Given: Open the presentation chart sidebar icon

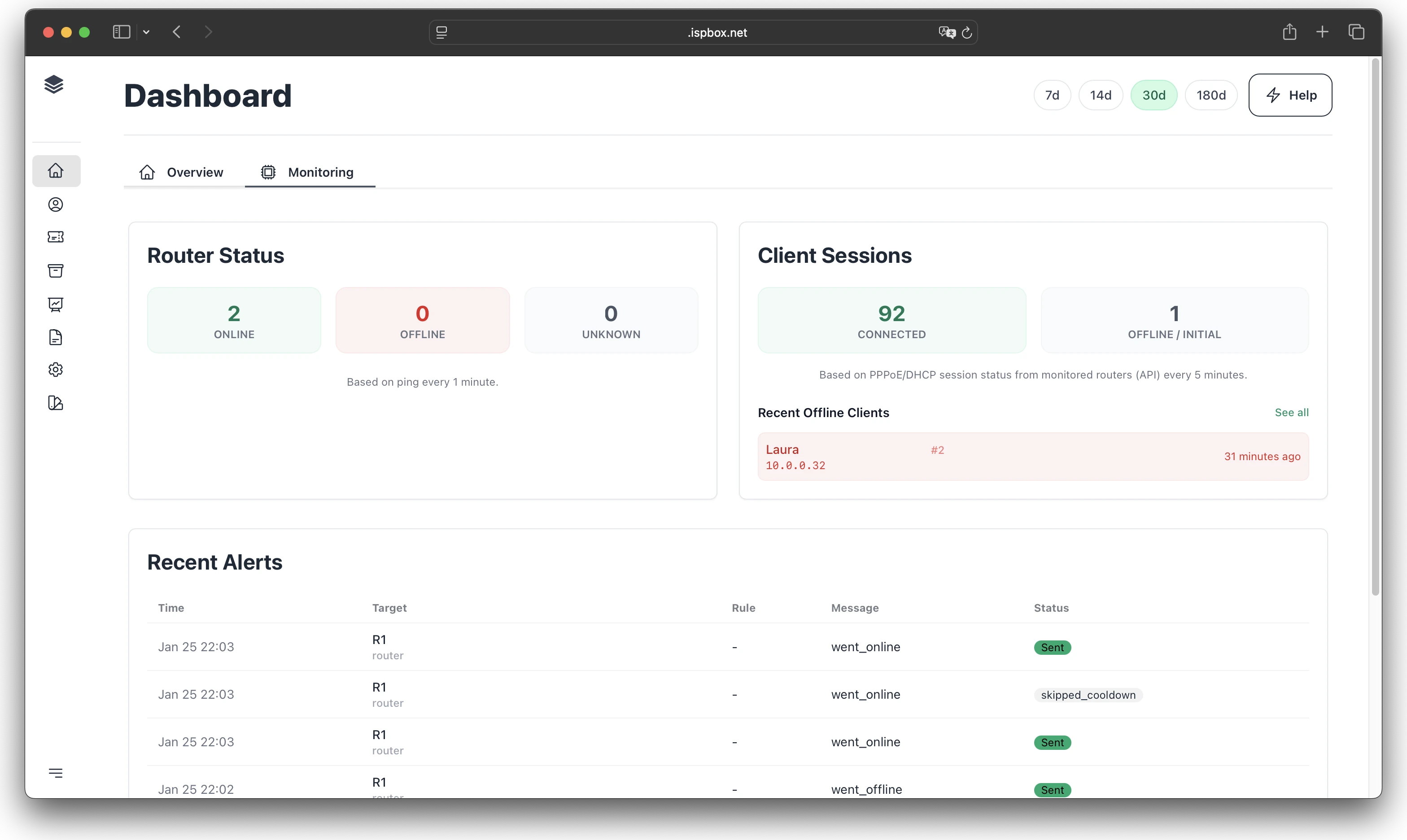Looking at the screenshot, I should [x=56, y=304].
